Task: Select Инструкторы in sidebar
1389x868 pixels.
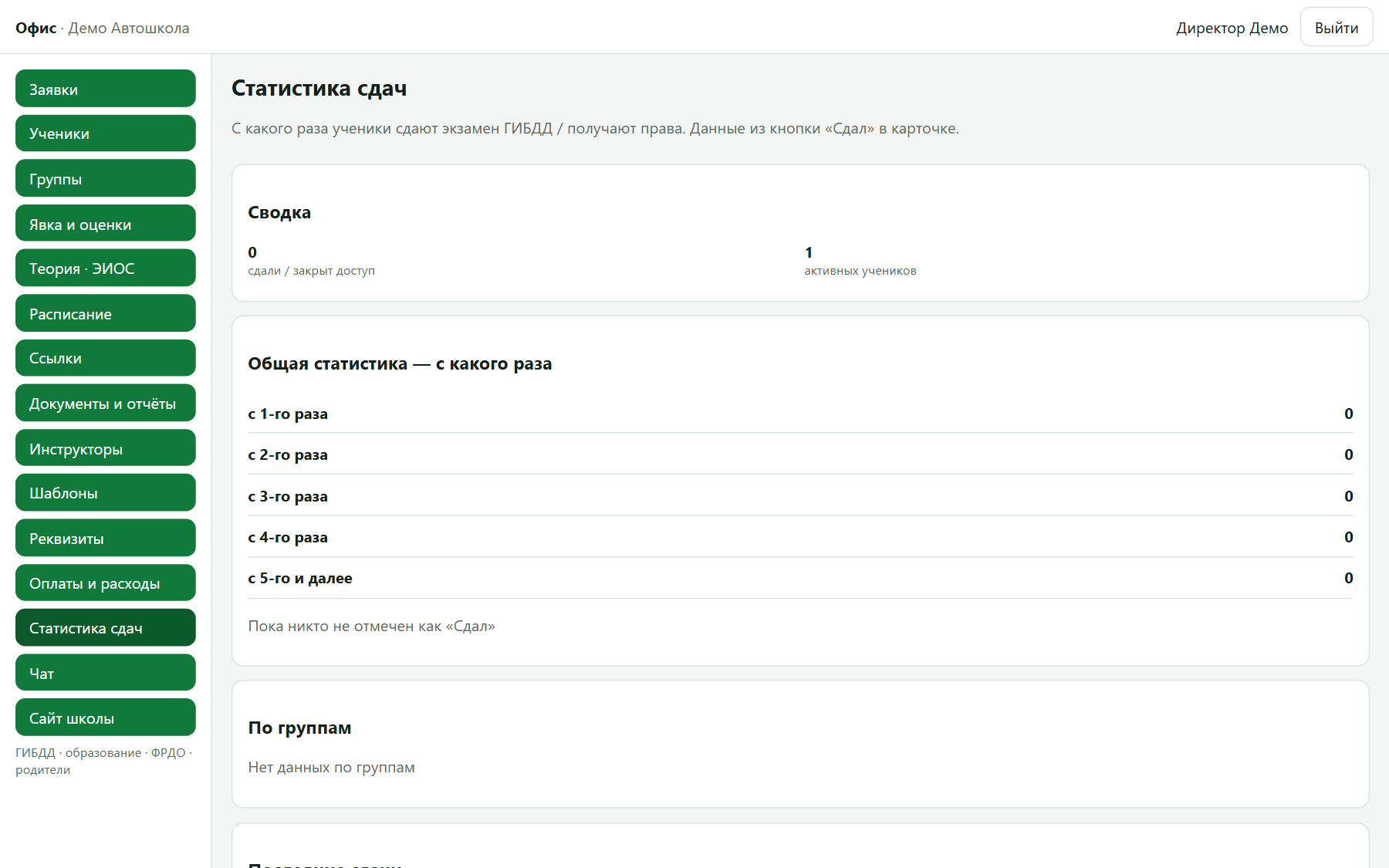Action: (x=106, y=448)
